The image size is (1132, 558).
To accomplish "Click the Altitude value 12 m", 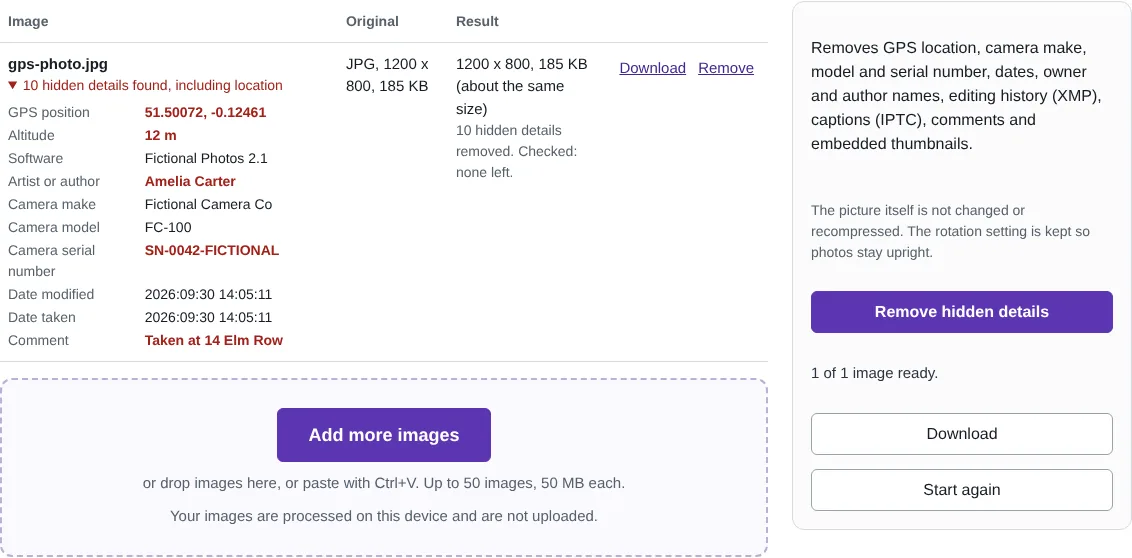I will pyautogui.click(x=160, y=136).
